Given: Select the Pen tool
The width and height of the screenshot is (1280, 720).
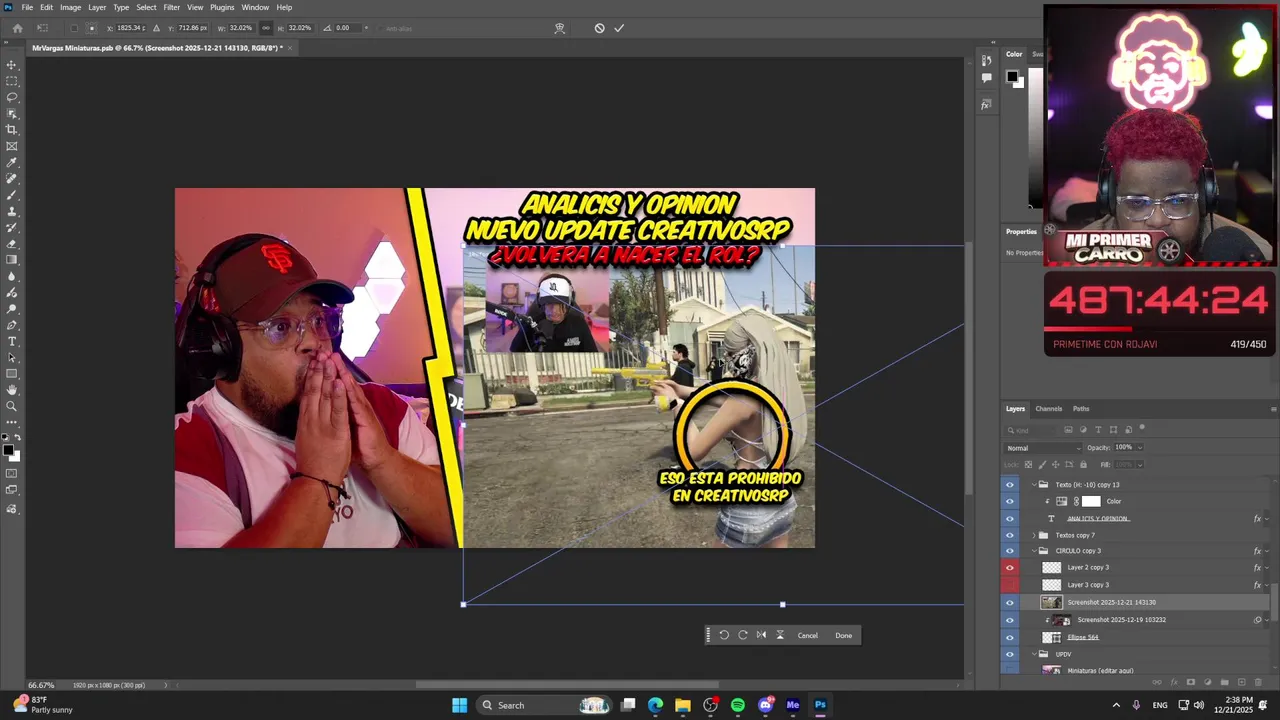Looking at the screenshot, I should coord(12,325).
